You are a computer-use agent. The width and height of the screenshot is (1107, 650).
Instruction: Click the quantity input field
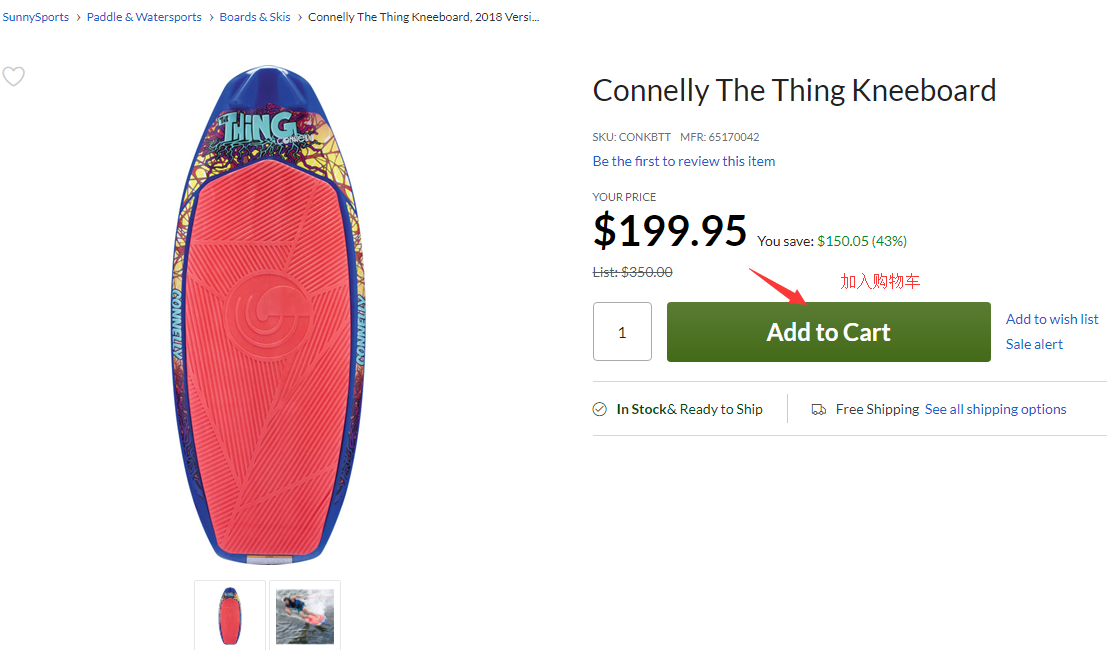pos(622,332)
